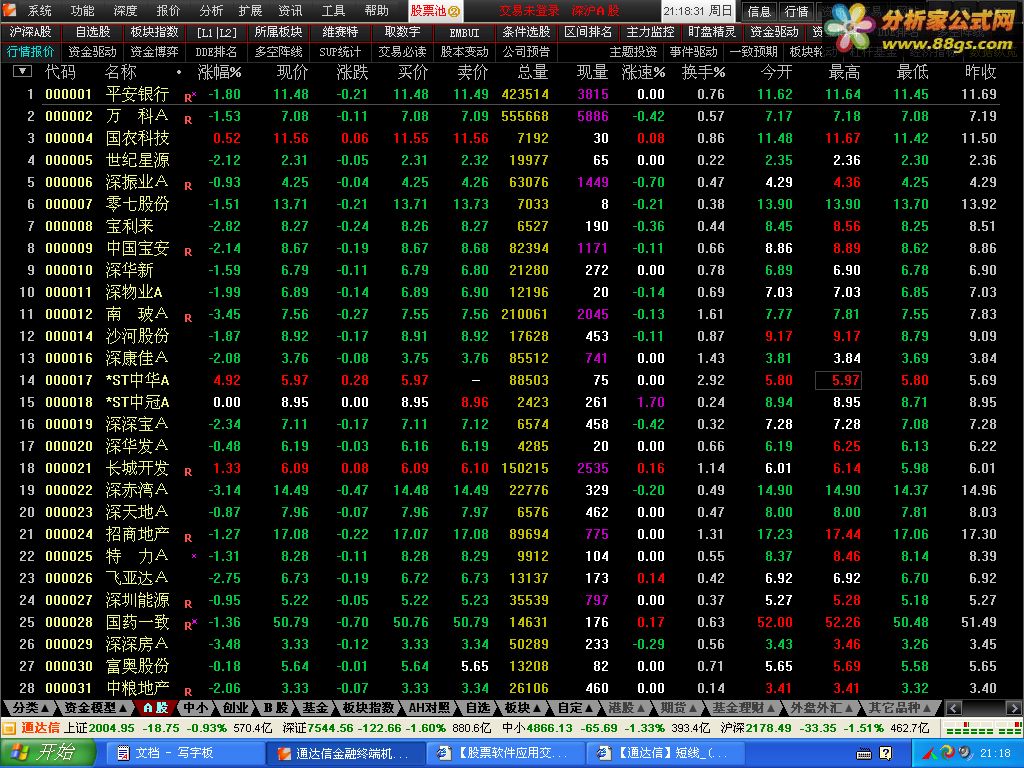Expand the 港股▲ bottom tab menu
1024x768 pixels.
click(626, 708)
